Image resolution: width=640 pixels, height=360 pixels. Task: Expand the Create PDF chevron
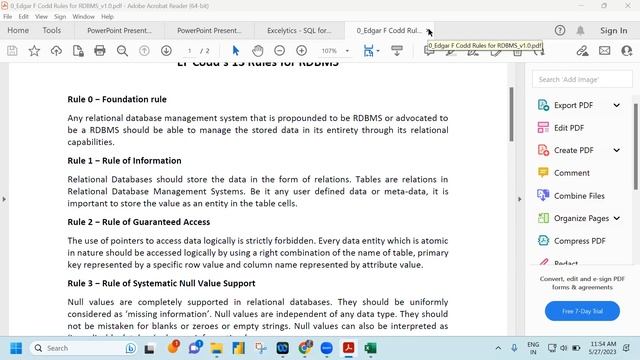tap(617, 150)
